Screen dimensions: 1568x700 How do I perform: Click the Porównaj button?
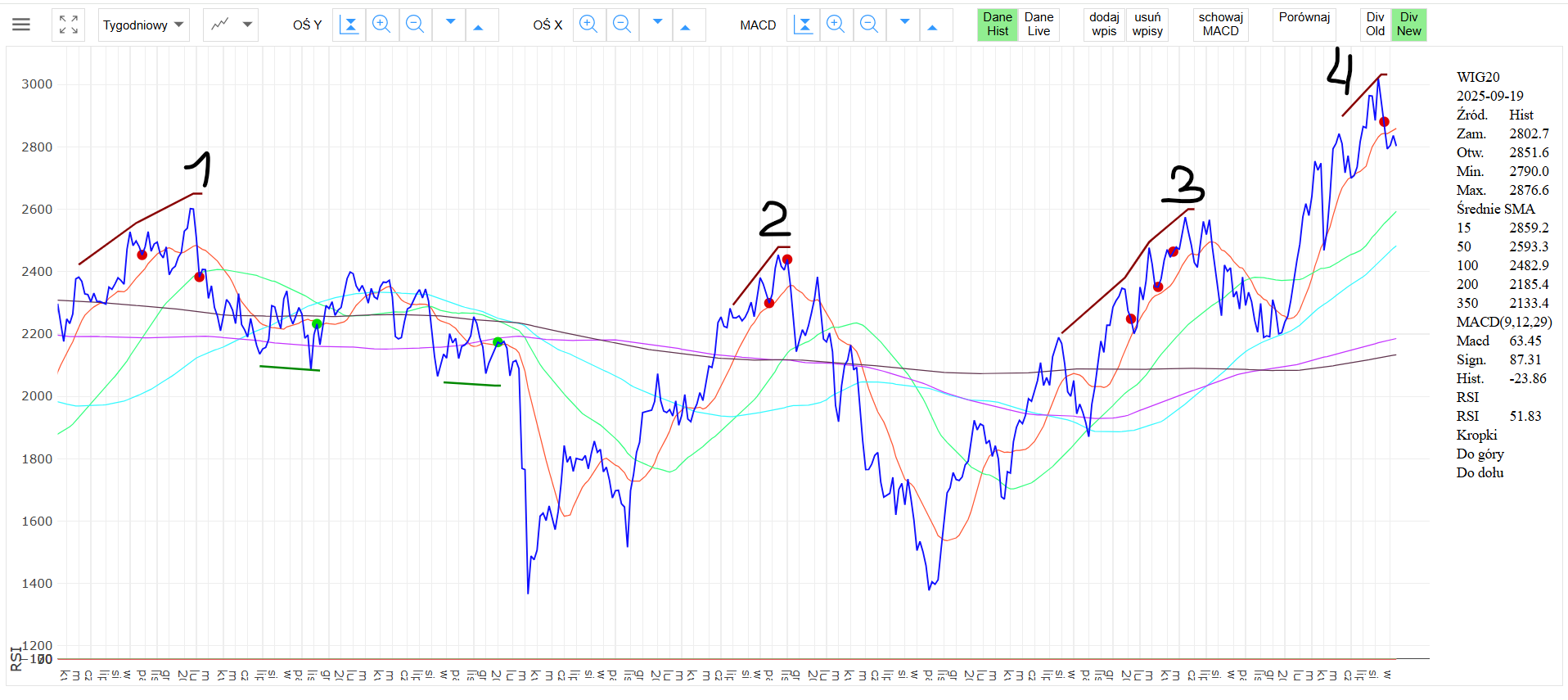click(1304, 25)
